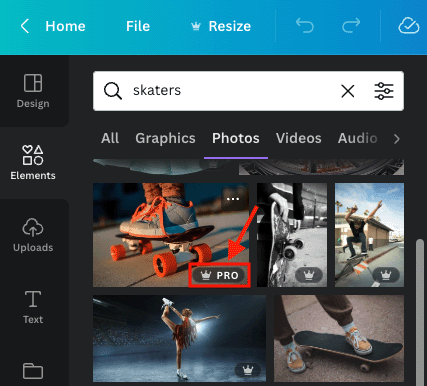Open more options on orange skateboard photo
Image resolution: width=427 pixels, height=386 pixels.
point(233,199)
